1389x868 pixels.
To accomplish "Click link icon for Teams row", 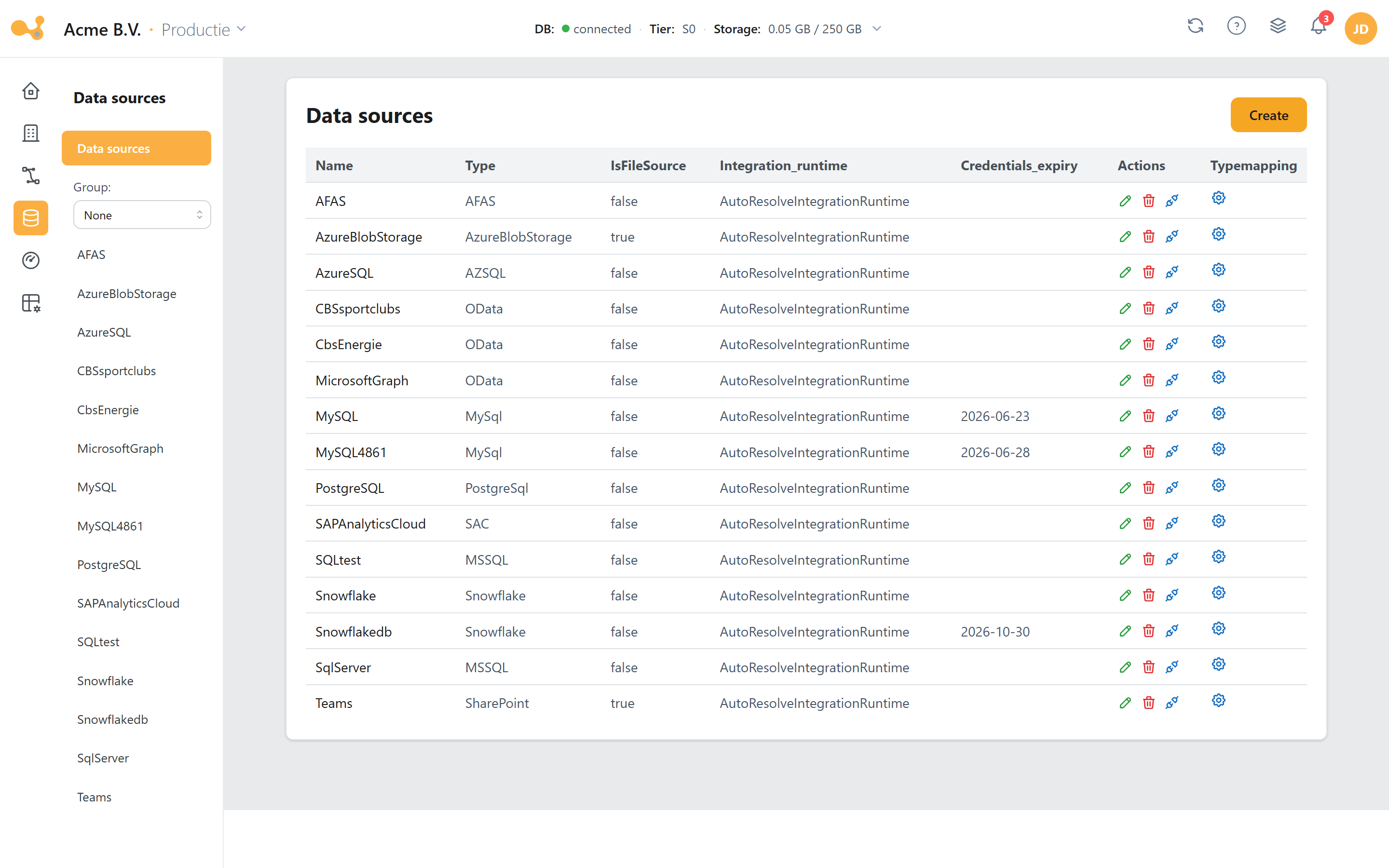I will coord(1172,703).
